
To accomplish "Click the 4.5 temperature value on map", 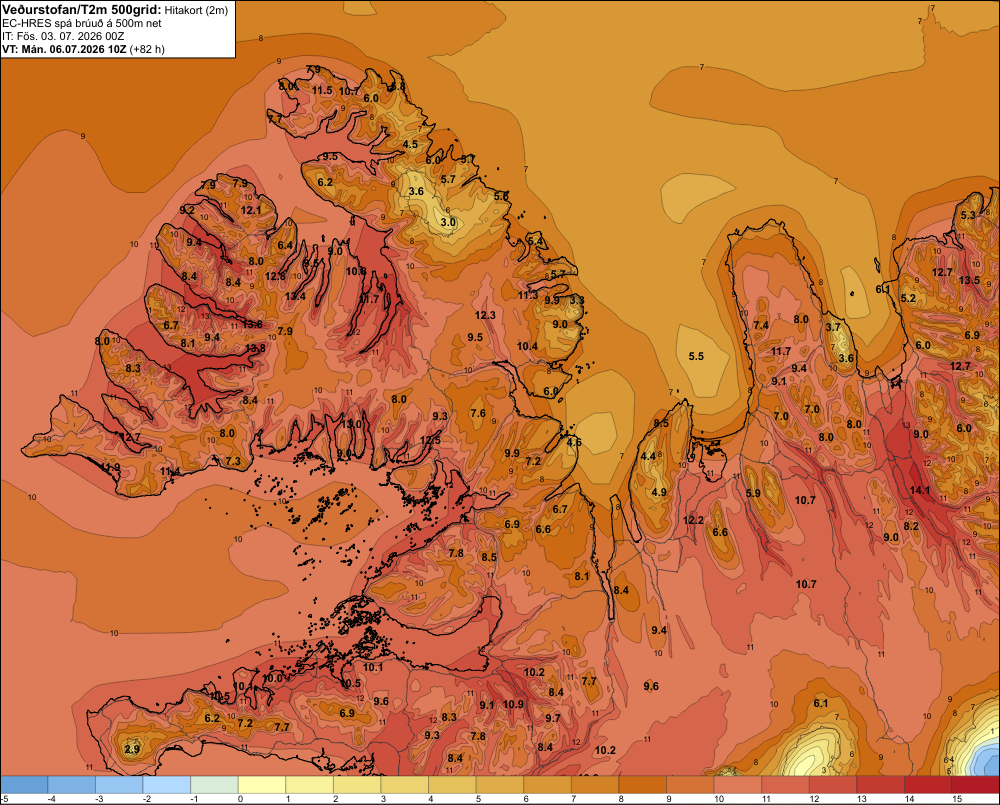I will [410, 144].
